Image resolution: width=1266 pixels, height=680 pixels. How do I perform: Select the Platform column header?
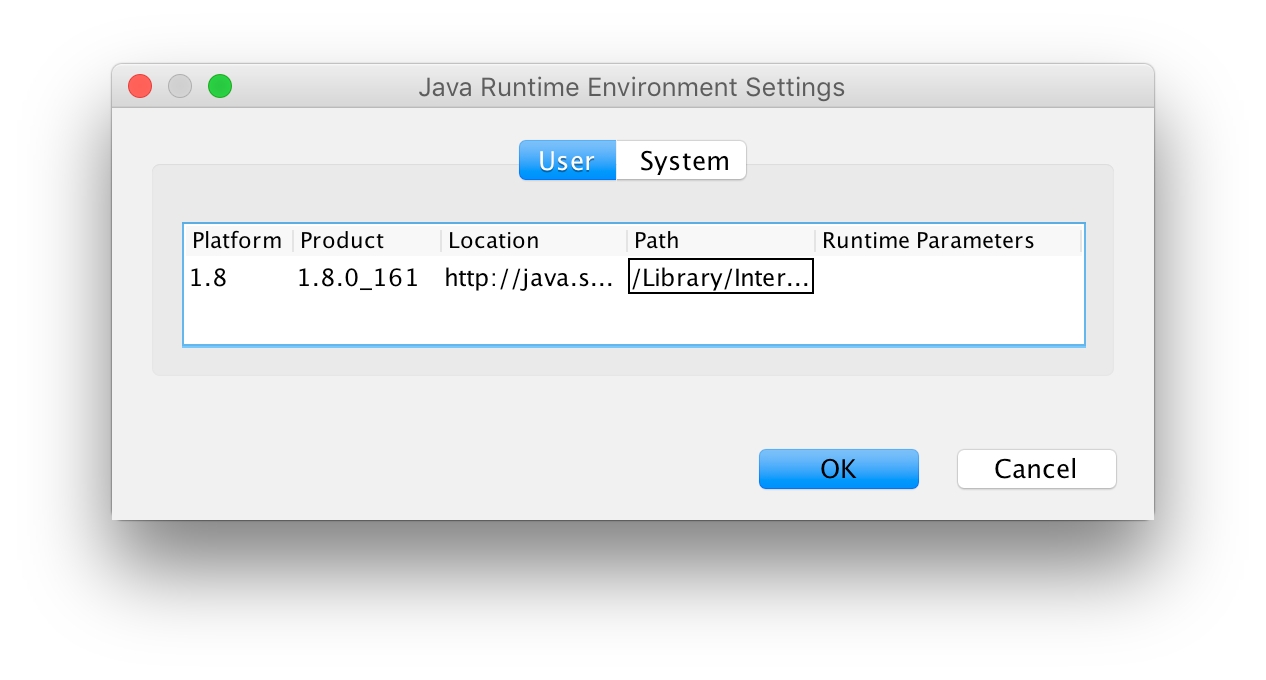238,240
